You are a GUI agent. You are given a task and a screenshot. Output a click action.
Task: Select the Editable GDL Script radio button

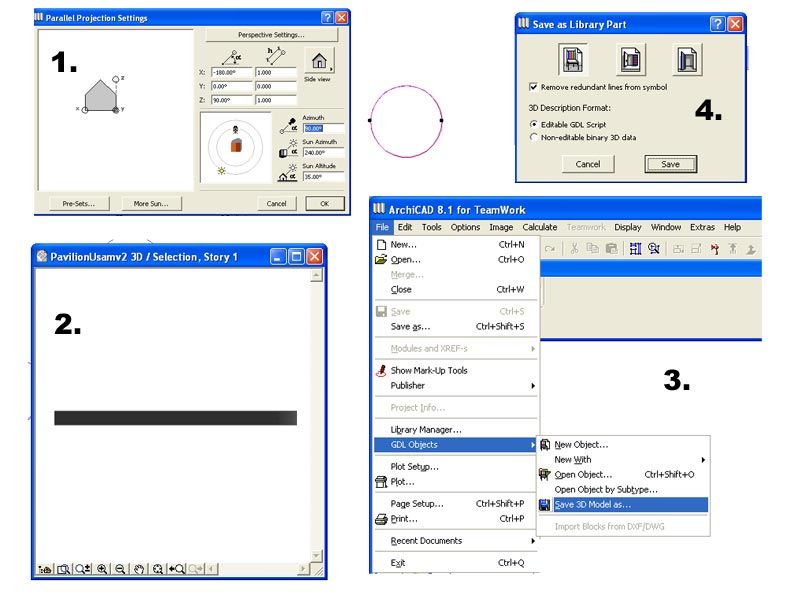534,124
